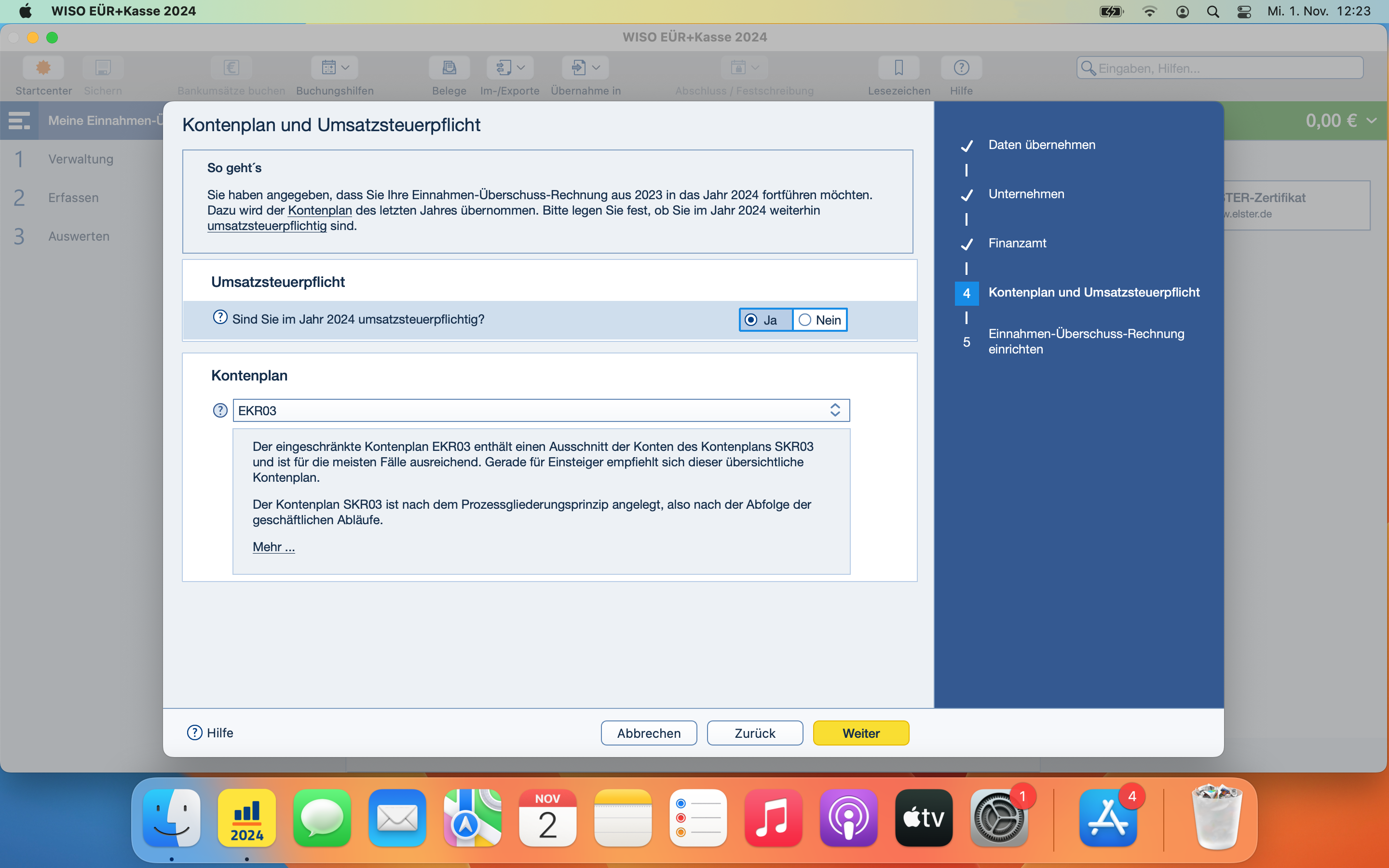The image size is (1389, 868).
Task: Expand the Übernahme in dropdown chevron
Action: click(596, 68)
